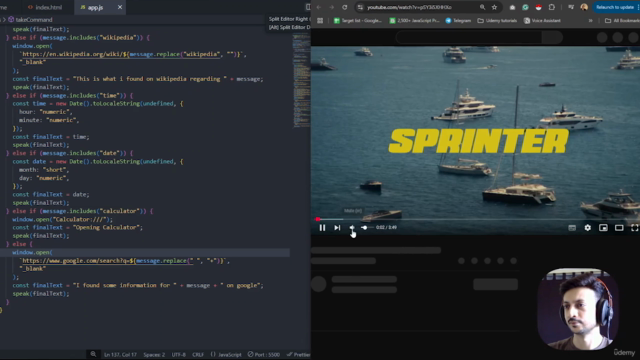The width and height of the screenshot is (640, 360).
Task: Toggle theater mode on the player
Action: click(619, 228)
